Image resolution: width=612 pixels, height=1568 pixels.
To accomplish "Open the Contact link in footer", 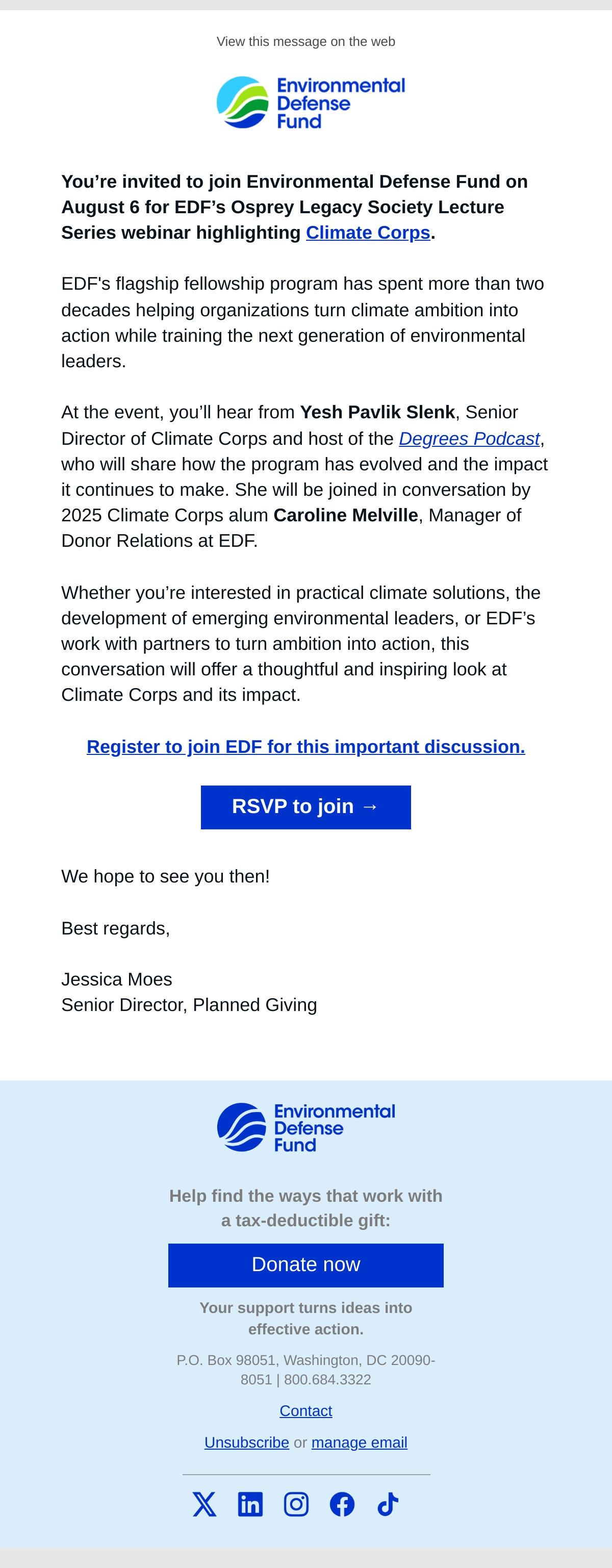I will (x=306, y=1410).
